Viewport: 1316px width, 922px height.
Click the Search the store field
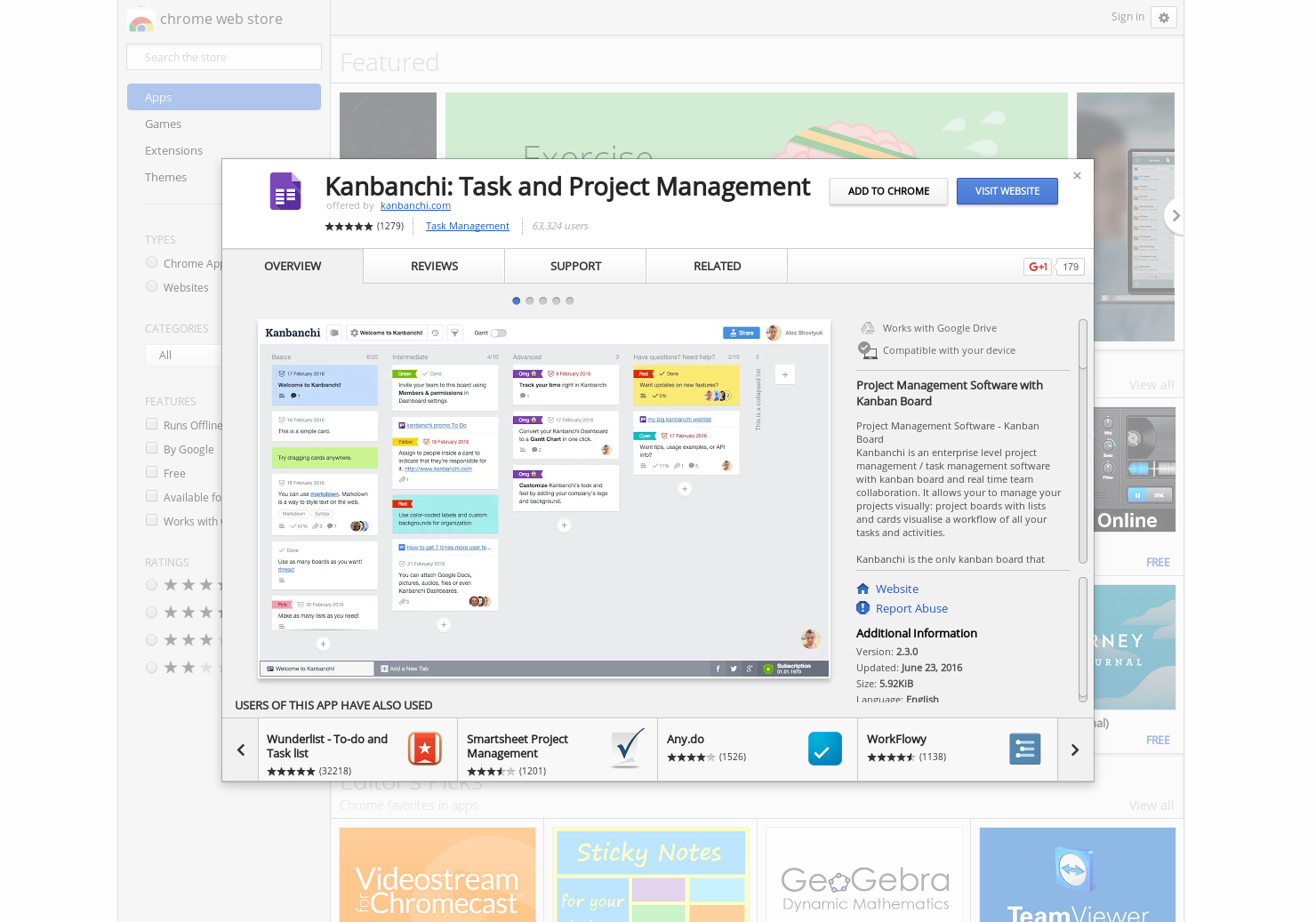(x=224, y=57)
